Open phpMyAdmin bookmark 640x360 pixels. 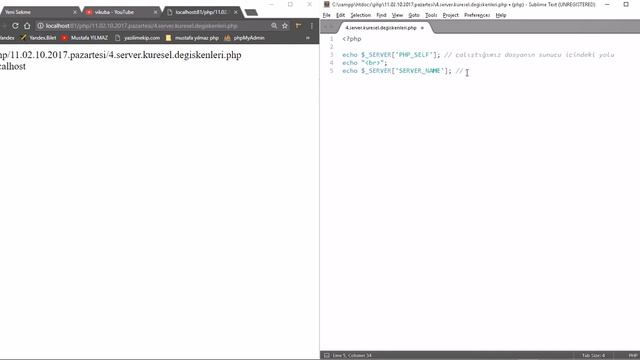tap(244, 38)
